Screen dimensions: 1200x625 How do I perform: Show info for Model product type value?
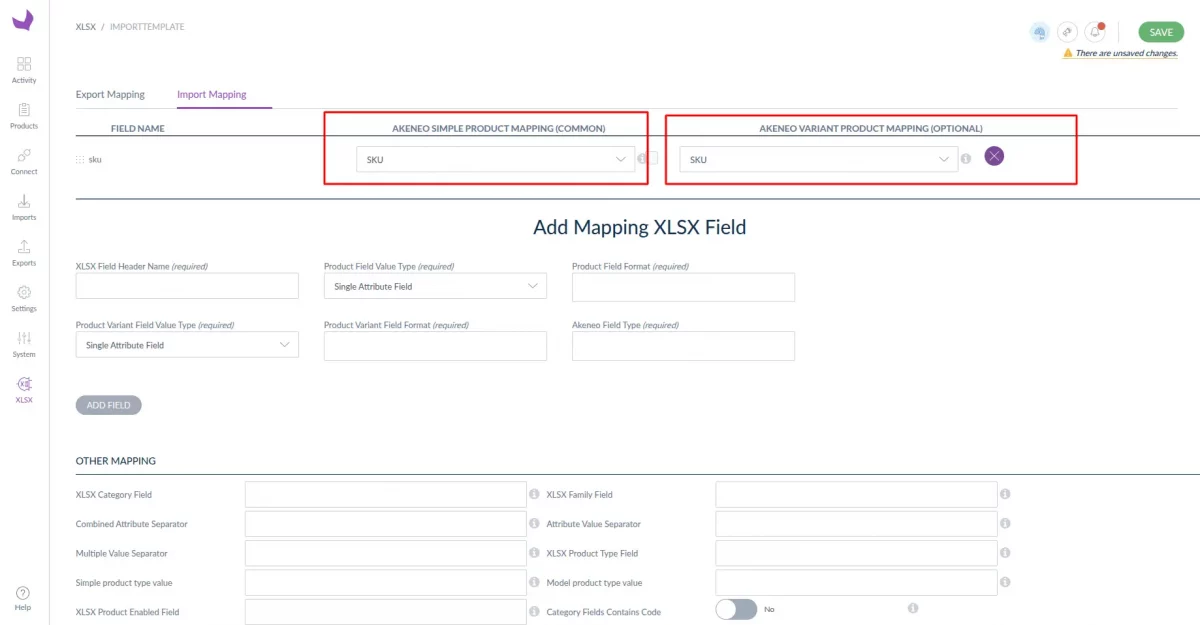tap(1005, 581)
